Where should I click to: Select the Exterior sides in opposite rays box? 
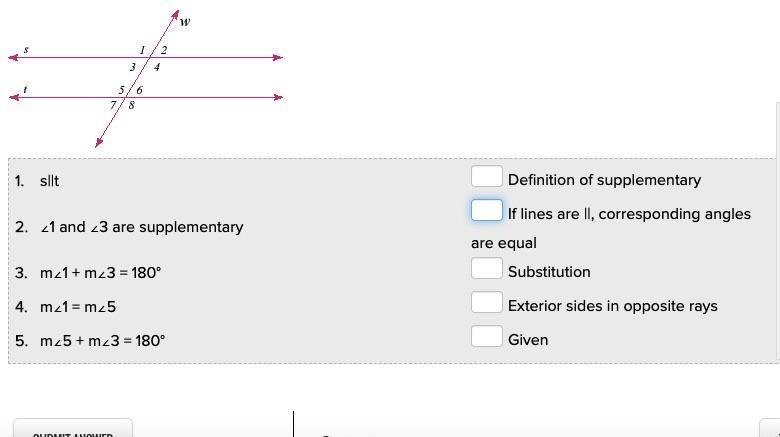click(486, 303)
